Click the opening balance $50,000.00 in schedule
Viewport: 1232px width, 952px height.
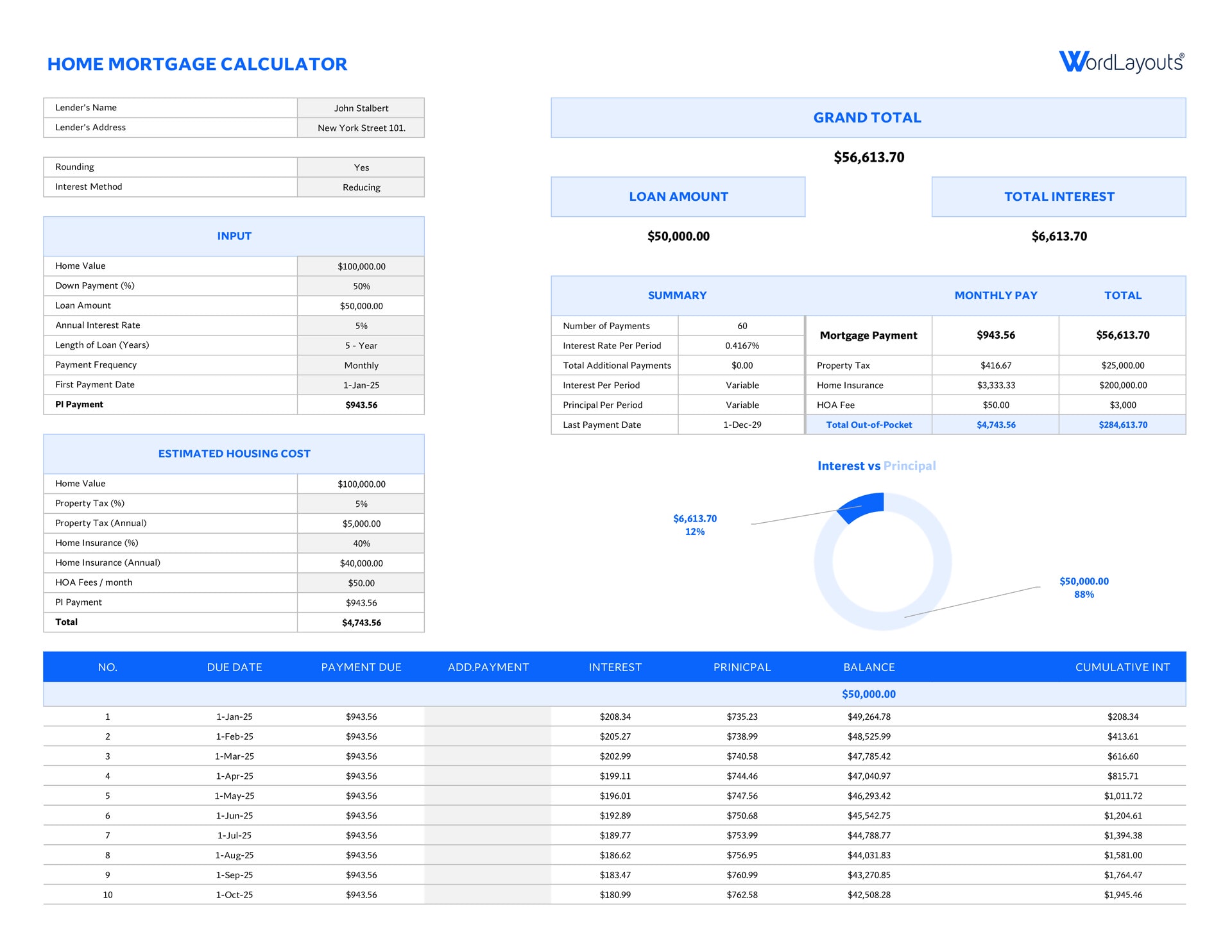pyautogui.click(x=869, y=694)
